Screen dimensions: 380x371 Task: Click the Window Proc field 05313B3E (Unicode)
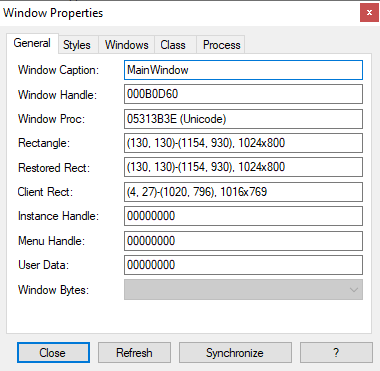[x=243, y=119]
